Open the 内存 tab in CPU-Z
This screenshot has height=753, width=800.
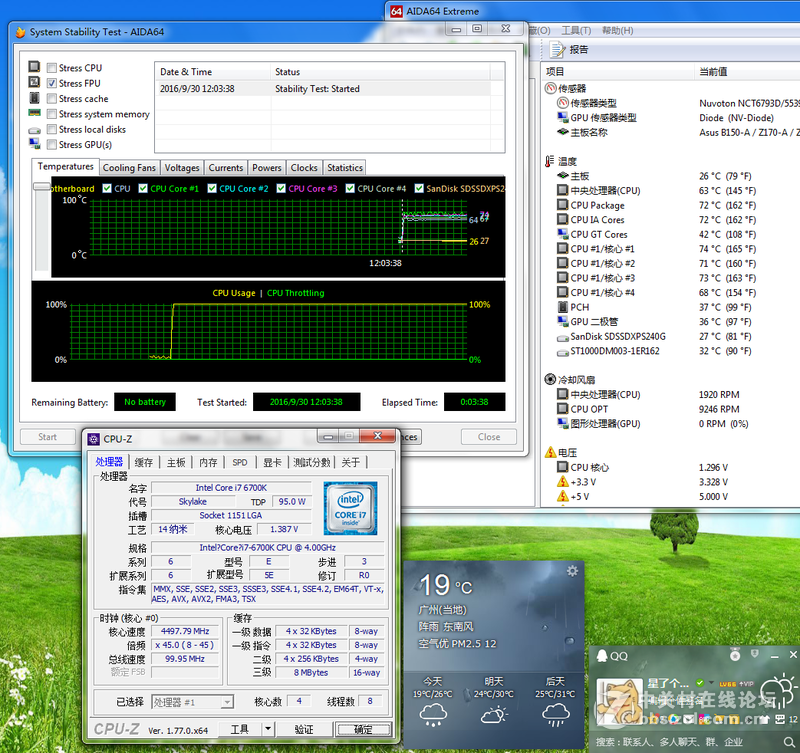tap(208, 462)
